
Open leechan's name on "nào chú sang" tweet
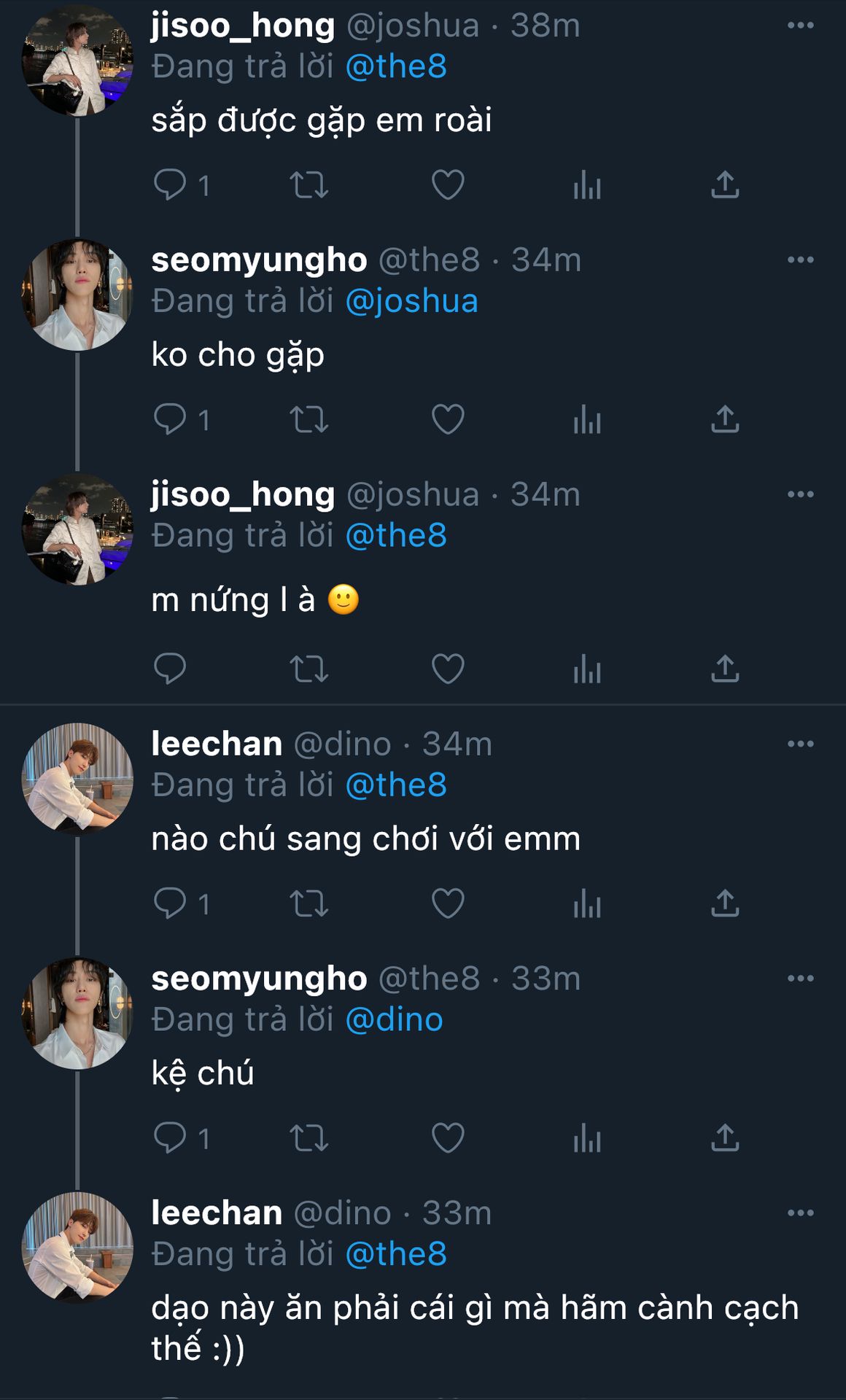[217, 744]
